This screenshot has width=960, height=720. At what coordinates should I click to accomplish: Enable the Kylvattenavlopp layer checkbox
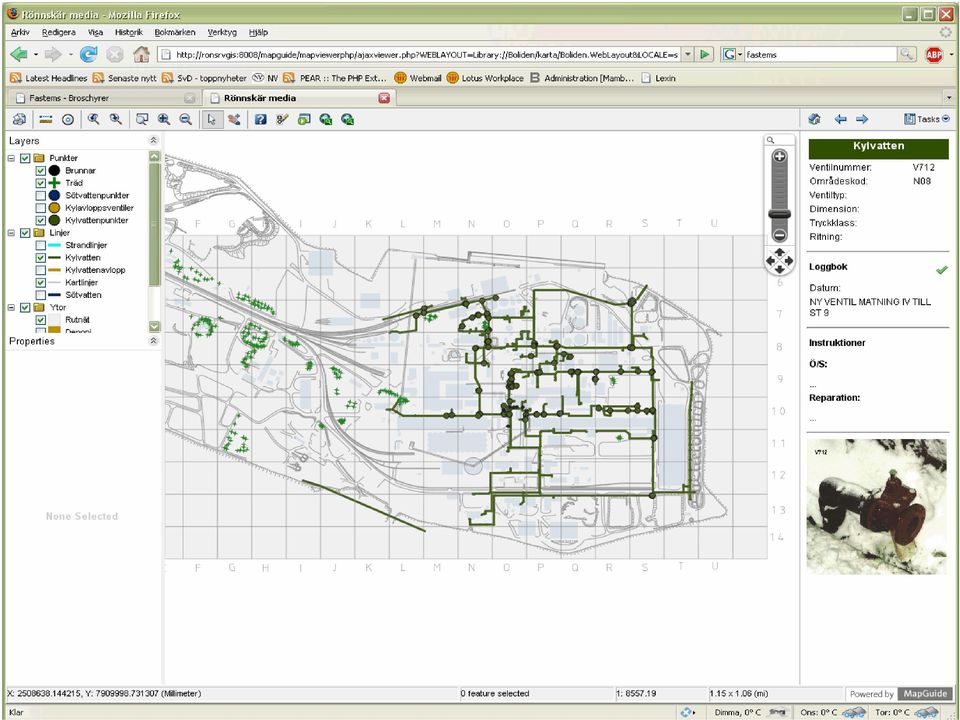40,270
